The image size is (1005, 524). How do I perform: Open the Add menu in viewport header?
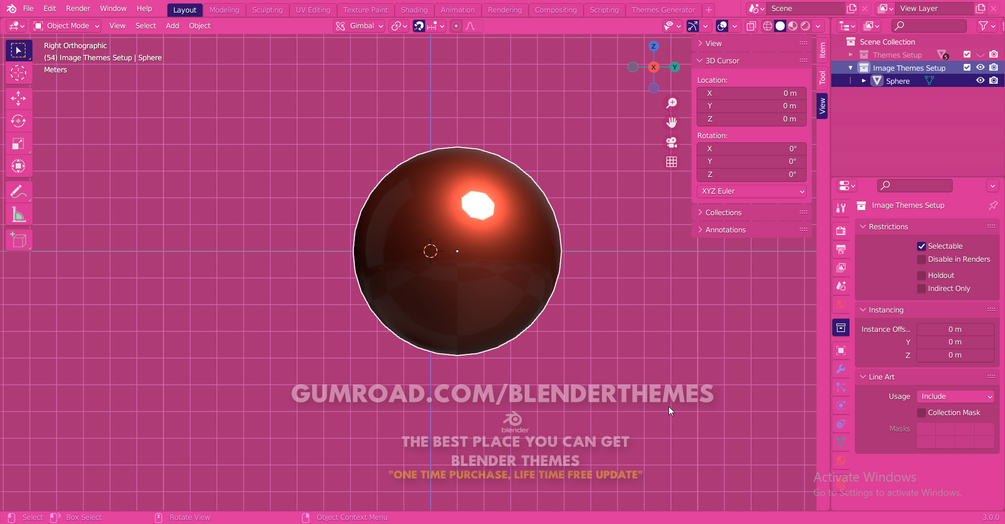coord(172,26)
